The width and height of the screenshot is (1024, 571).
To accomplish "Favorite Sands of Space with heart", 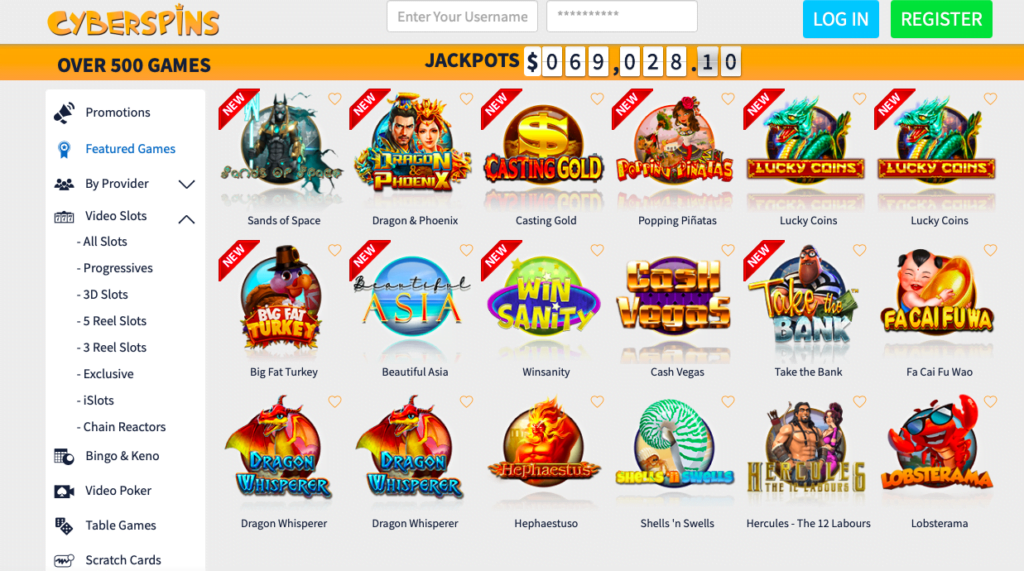I will (x=334, y=99).
